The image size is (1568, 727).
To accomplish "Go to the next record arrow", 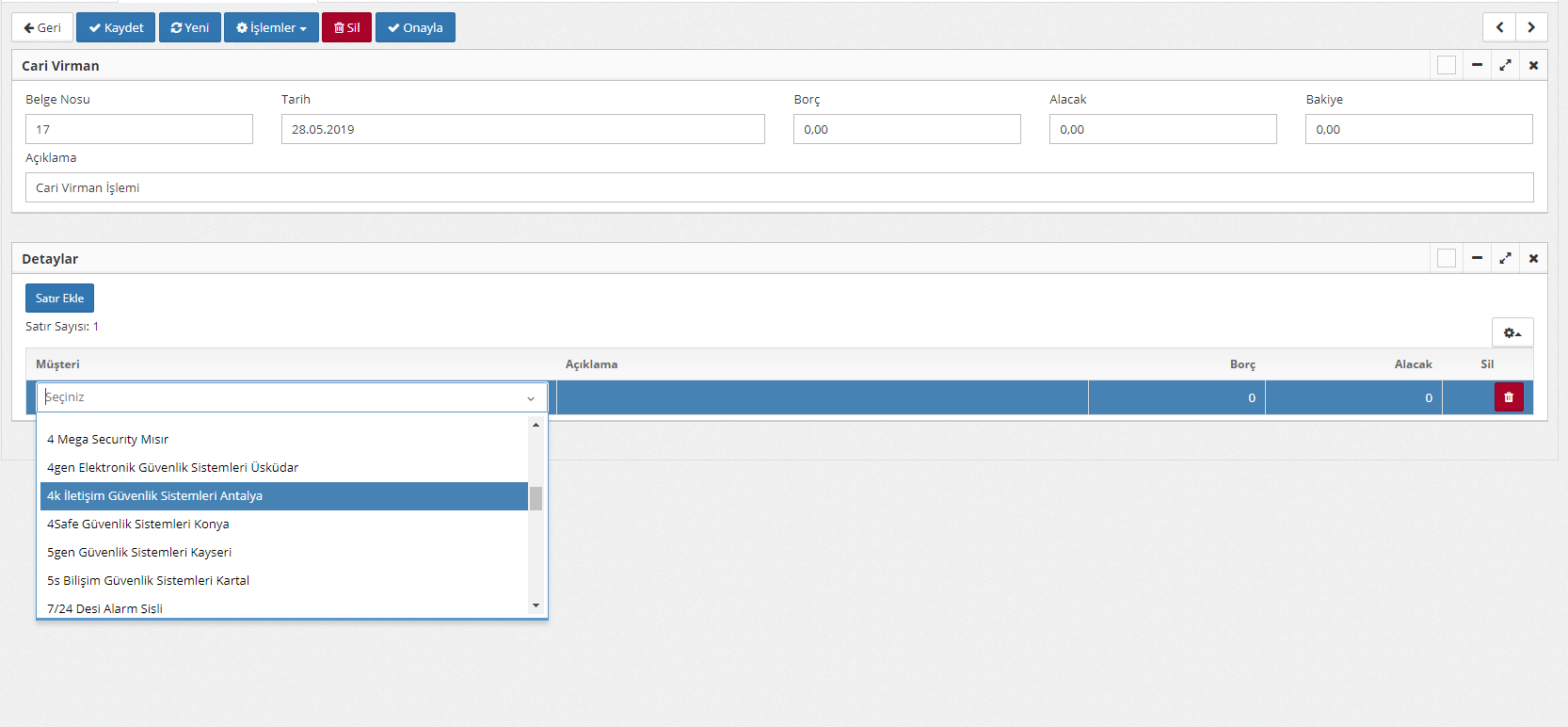I will [x=1531, y=27].
